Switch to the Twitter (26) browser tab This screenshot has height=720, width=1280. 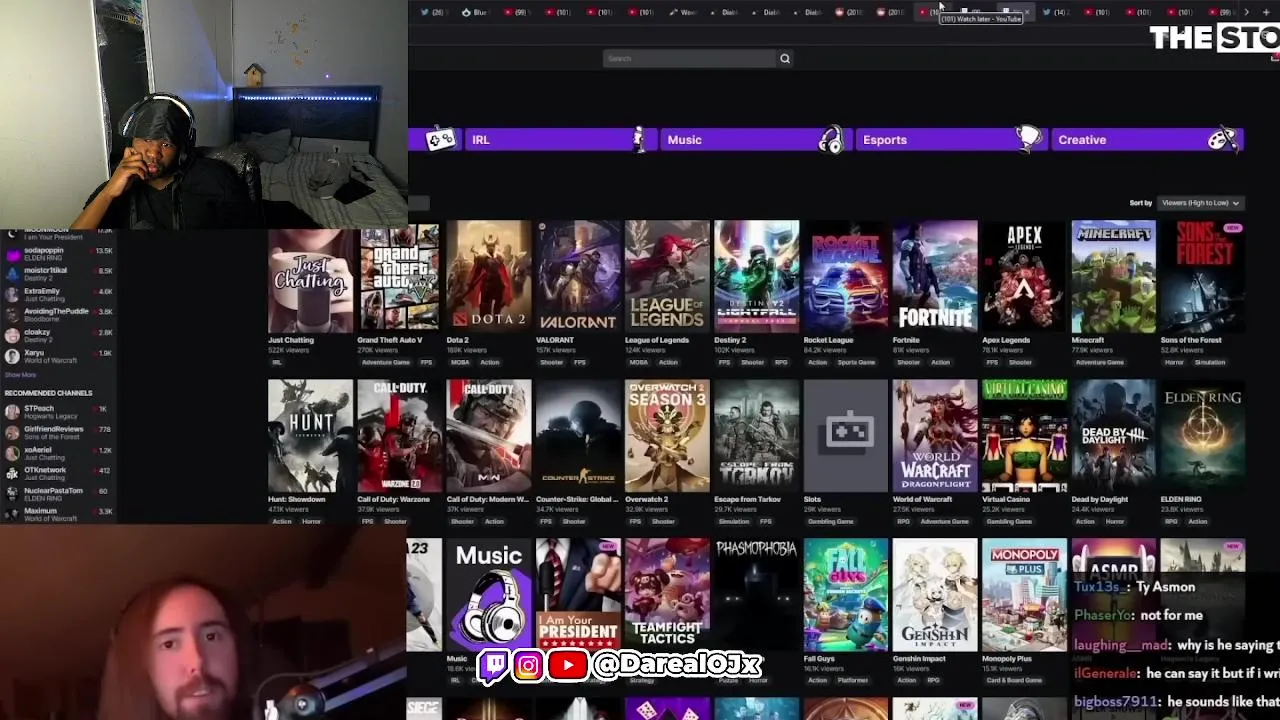coord(433,12)
